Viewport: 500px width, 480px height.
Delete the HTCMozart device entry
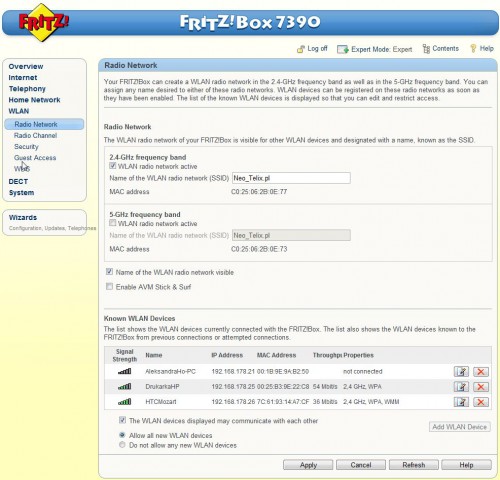pos(481,402)
